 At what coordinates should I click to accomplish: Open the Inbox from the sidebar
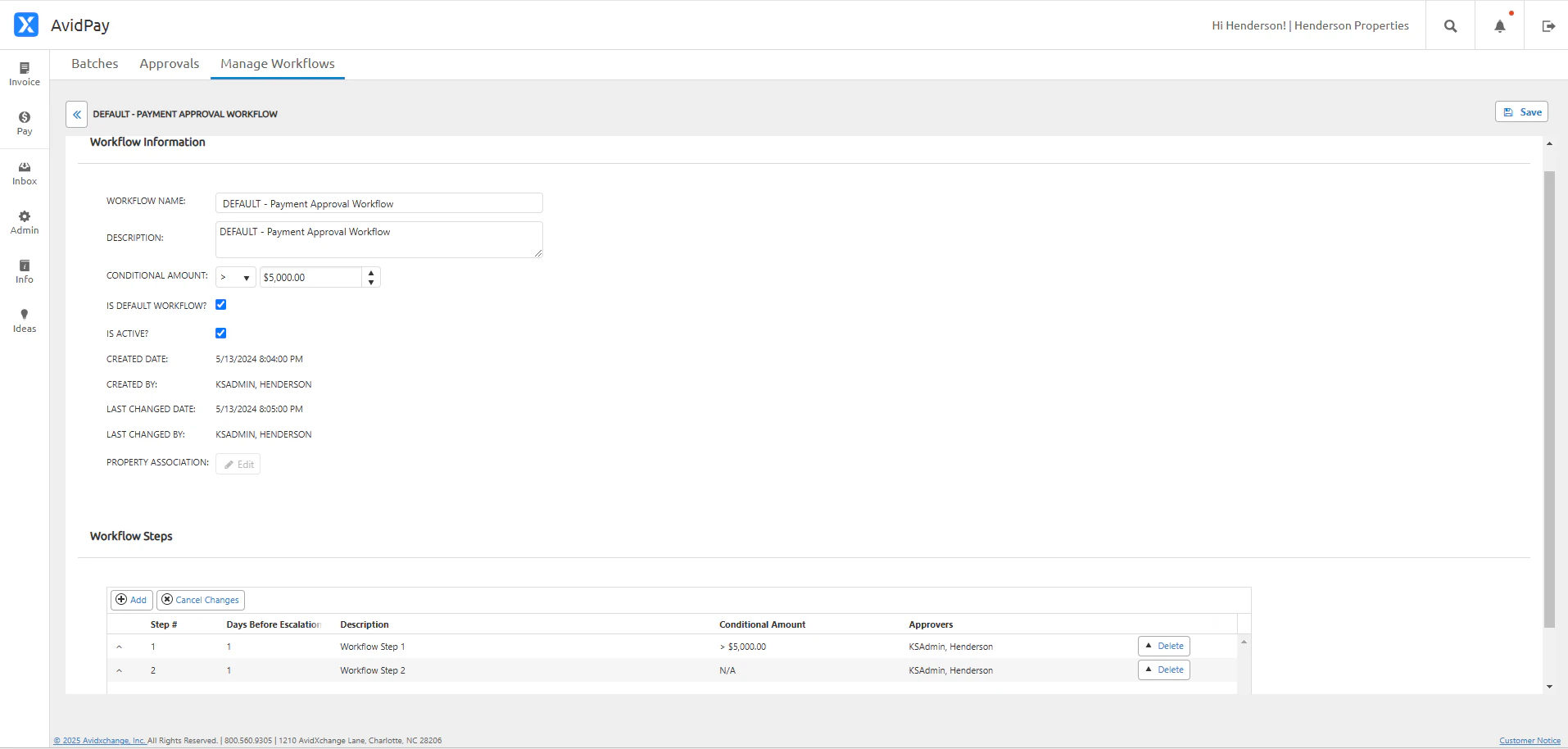24,172
